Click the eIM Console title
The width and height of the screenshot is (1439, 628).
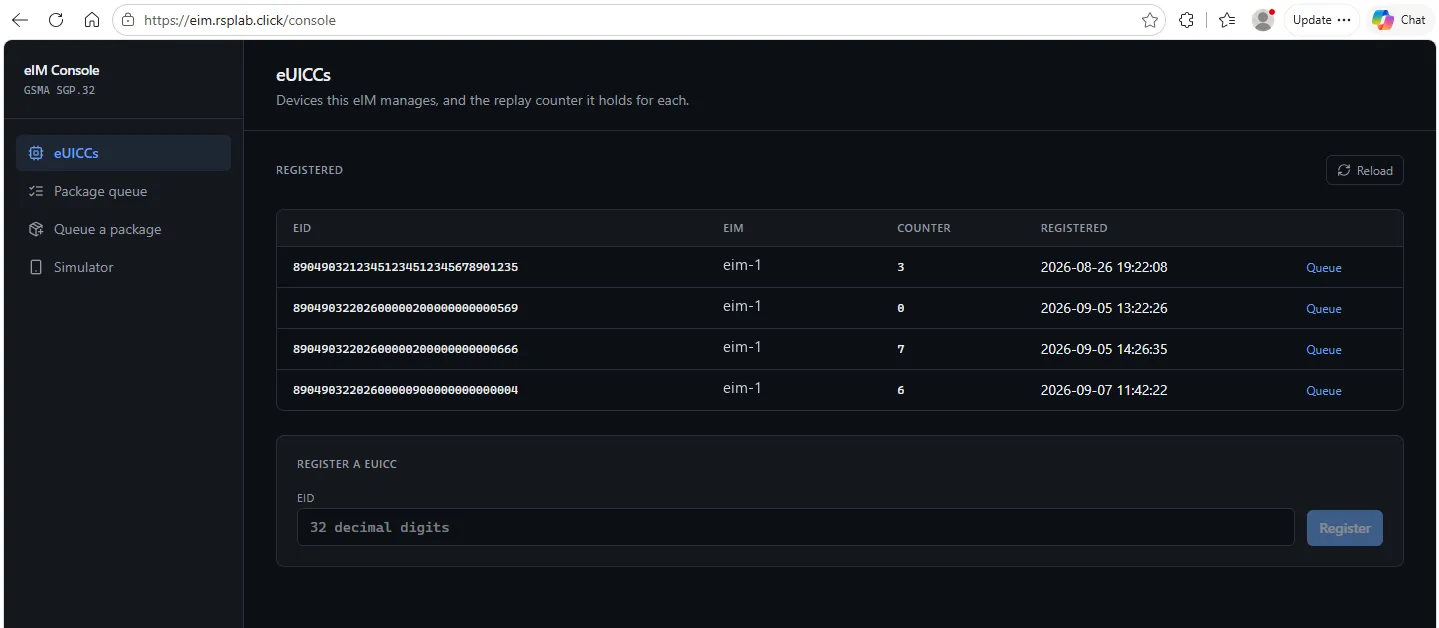click(61, 70)
